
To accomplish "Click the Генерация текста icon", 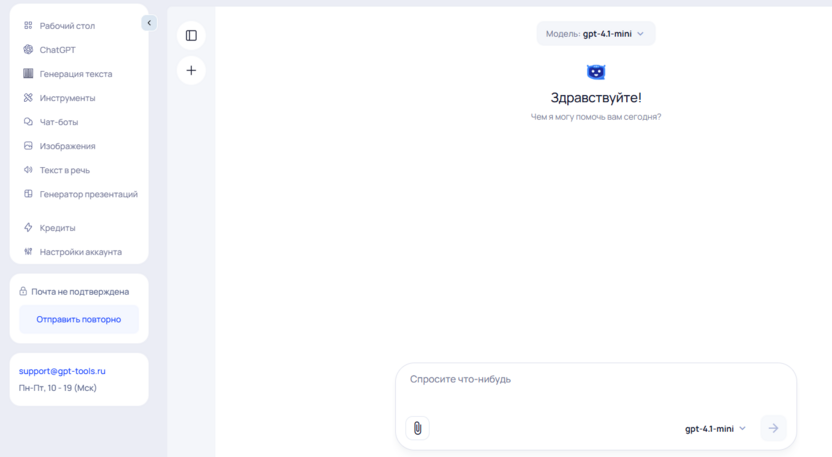I will [x=28, y=73].
